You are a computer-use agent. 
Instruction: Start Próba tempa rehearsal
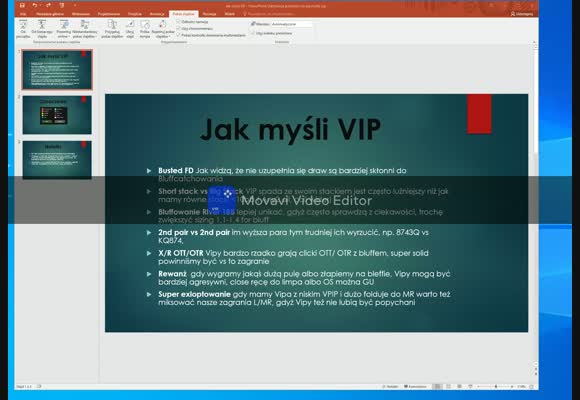coord(145,29)
